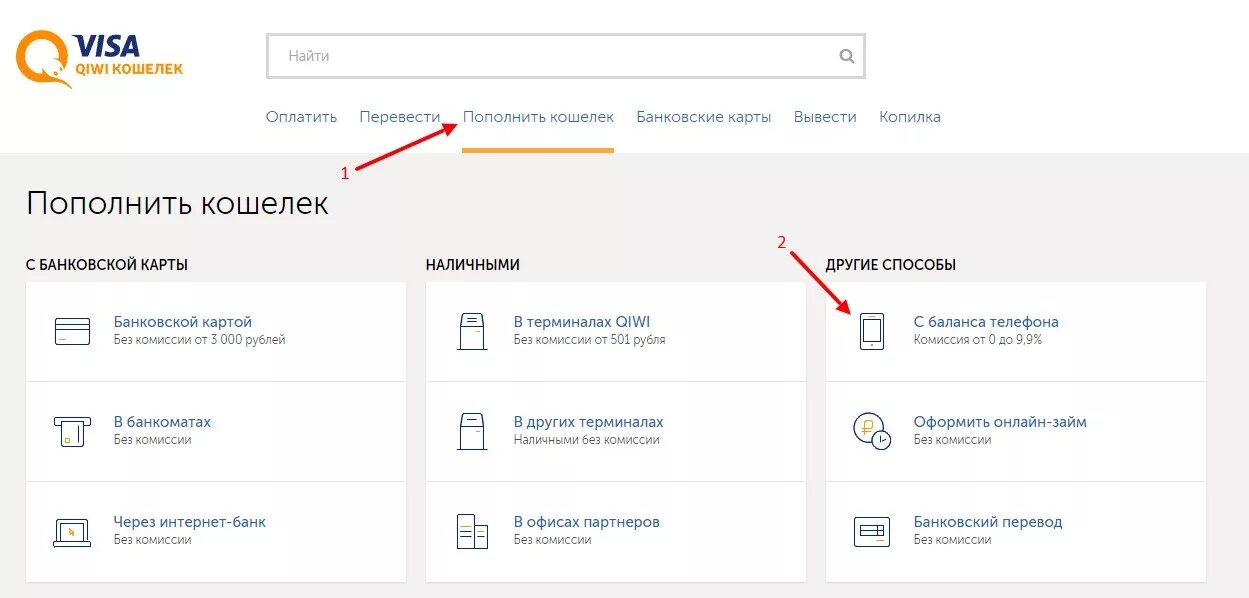Viewport: 1249px width, 598px height.
Task: Click the other terminals icon
Action: point(472,431)
